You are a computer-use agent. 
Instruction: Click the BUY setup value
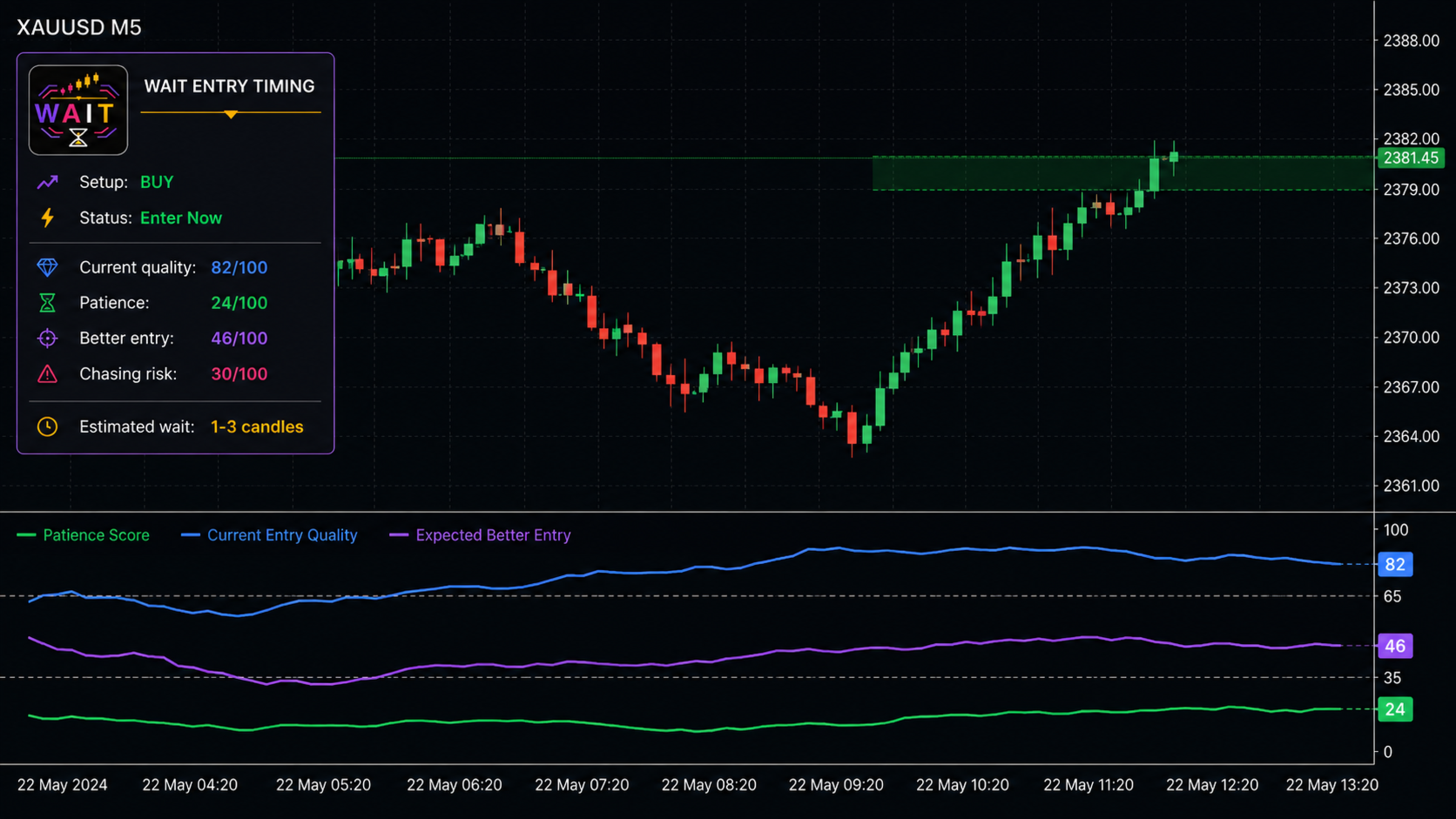(x=157, y=182)
